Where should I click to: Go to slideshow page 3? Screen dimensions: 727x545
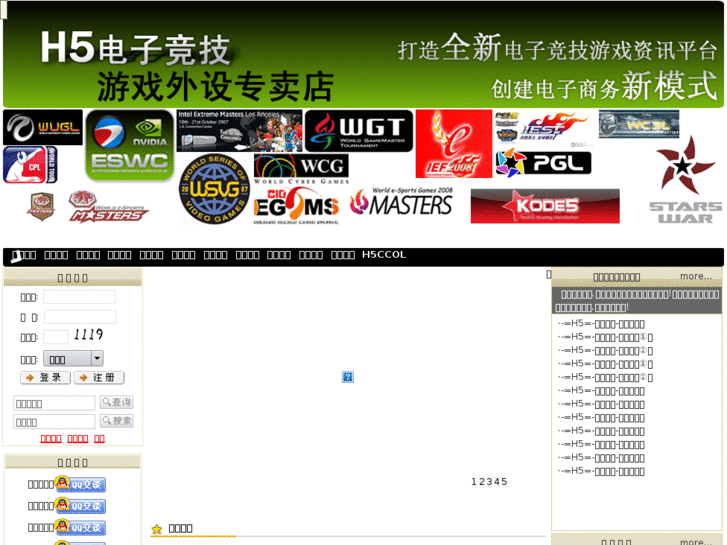[489, 481]
